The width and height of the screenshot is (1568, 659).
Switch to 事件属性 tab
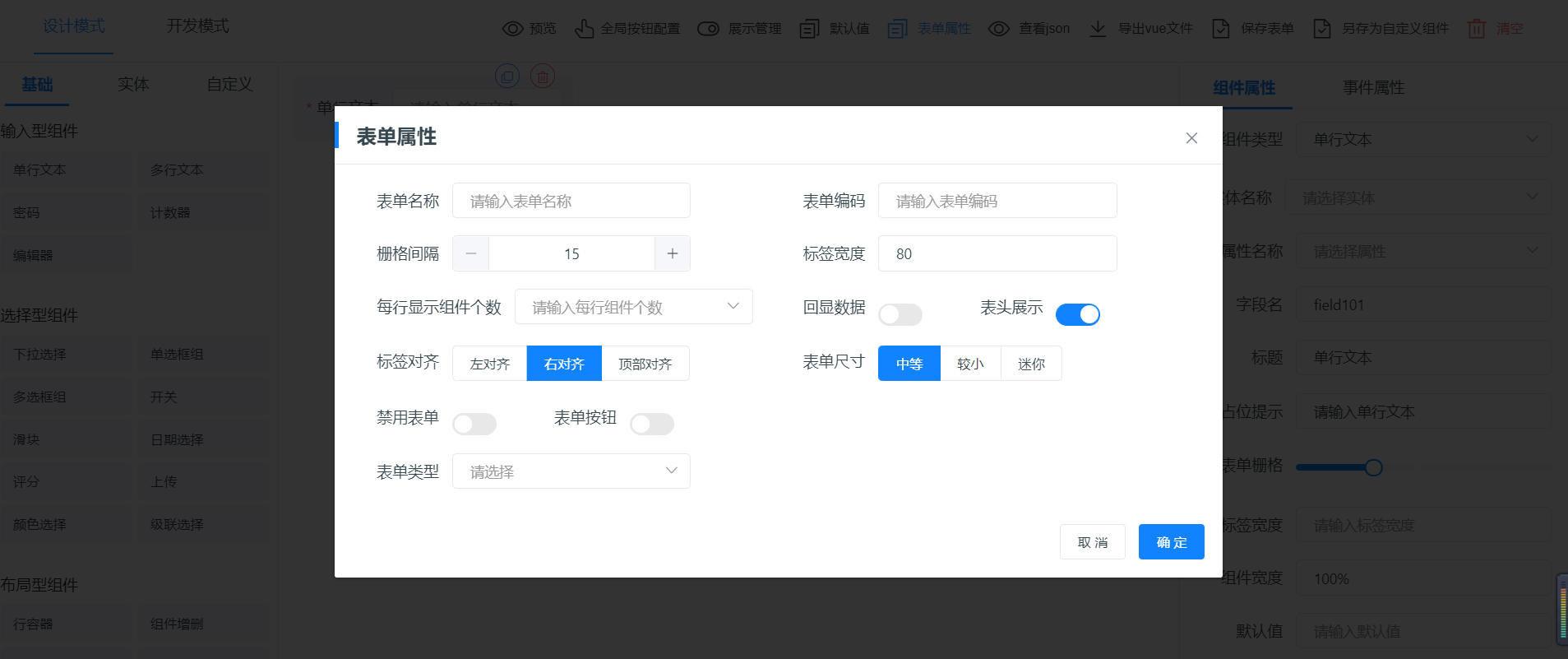coord(1373,87)
